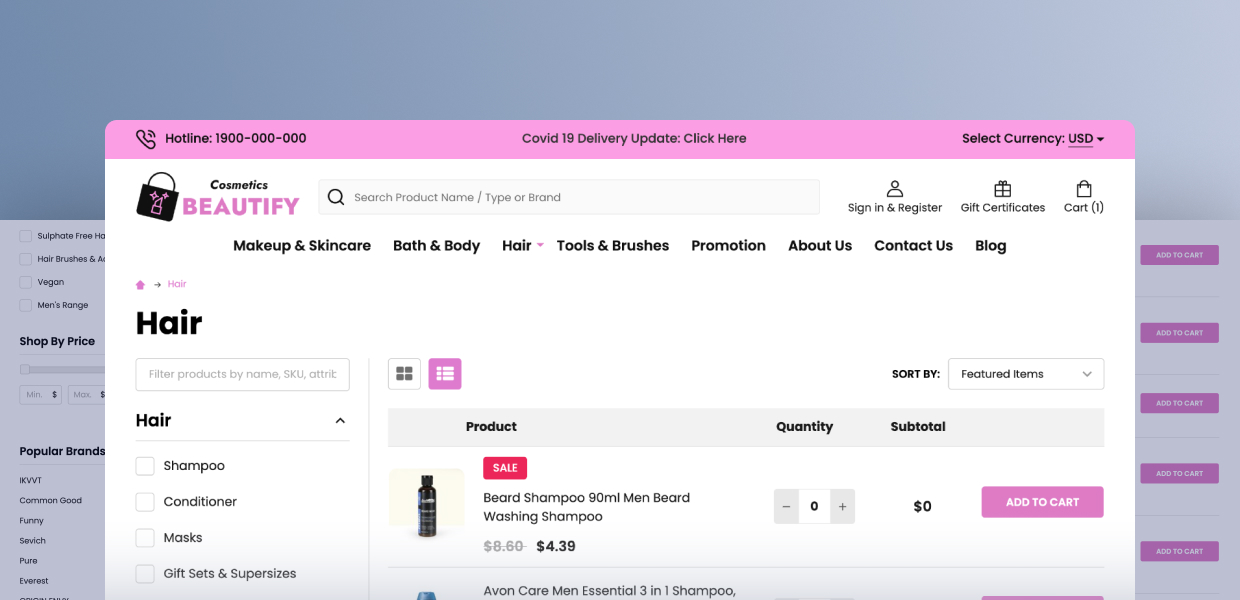Click the search magnifier icon
Viewport: 1240px width, 600px height.
[x=336, y=197]
